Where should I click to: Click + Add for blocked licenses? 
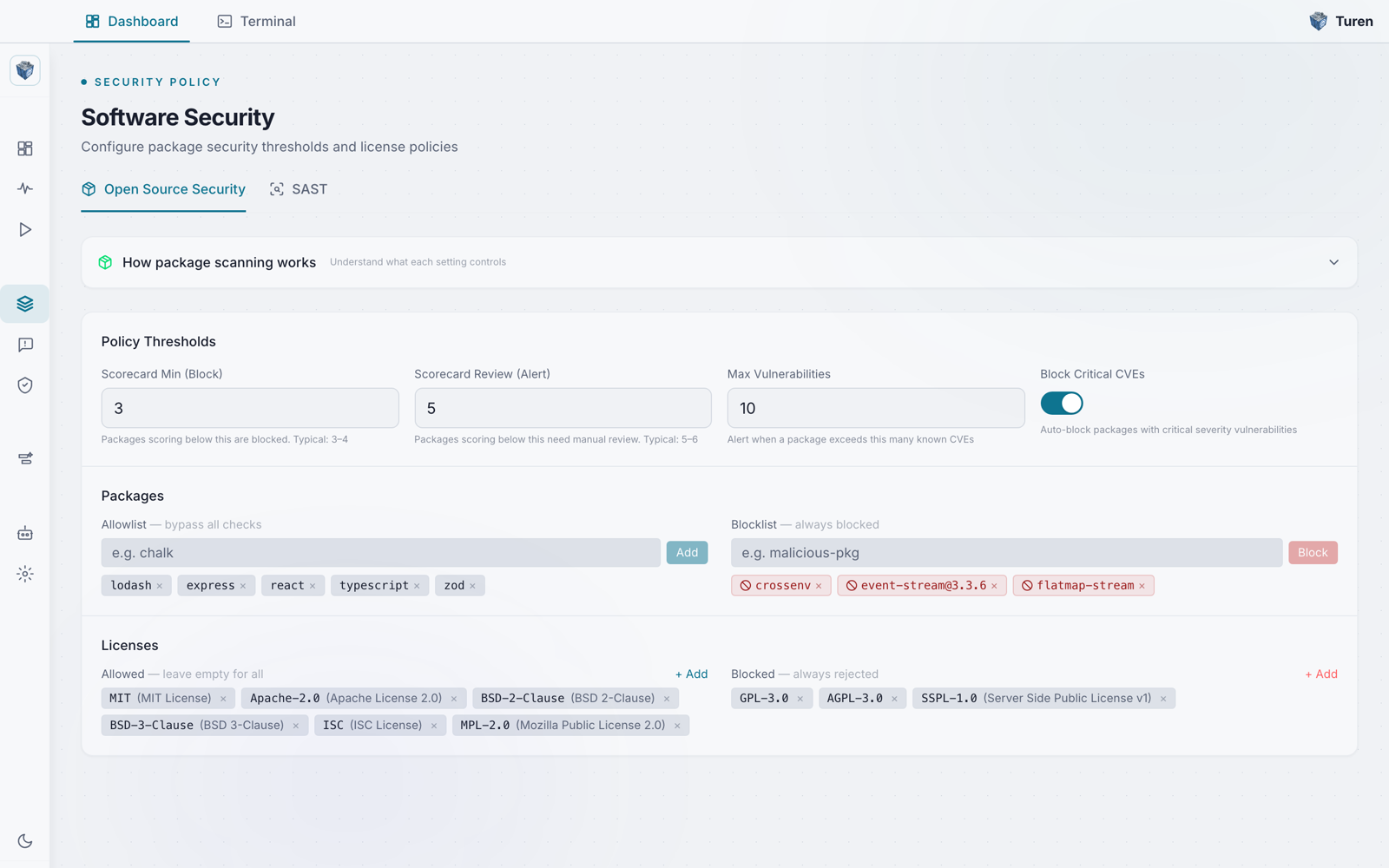click(1321, 674)
